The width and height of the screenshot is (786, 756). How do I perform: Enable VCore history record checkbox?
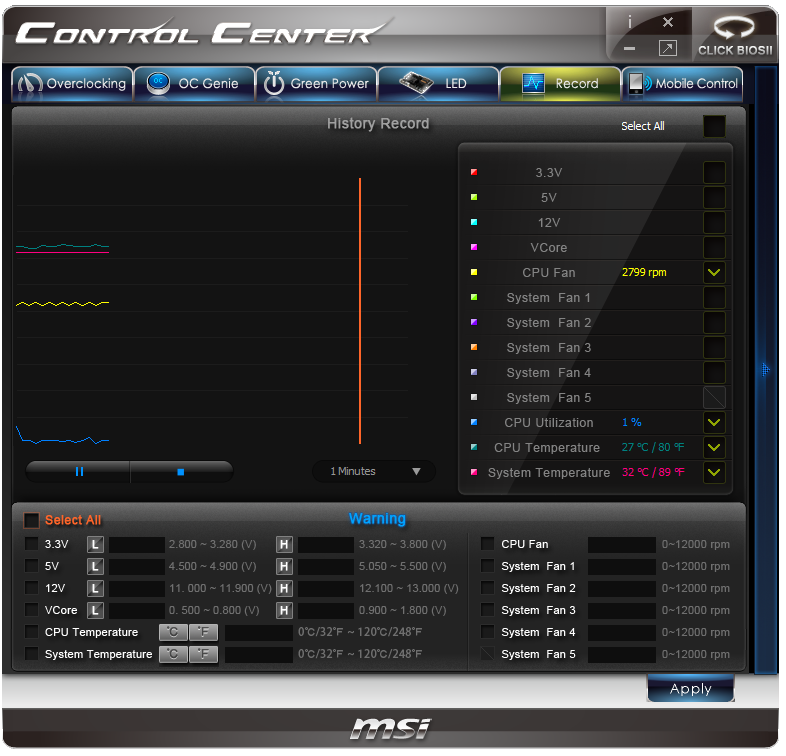coord(714,248)
